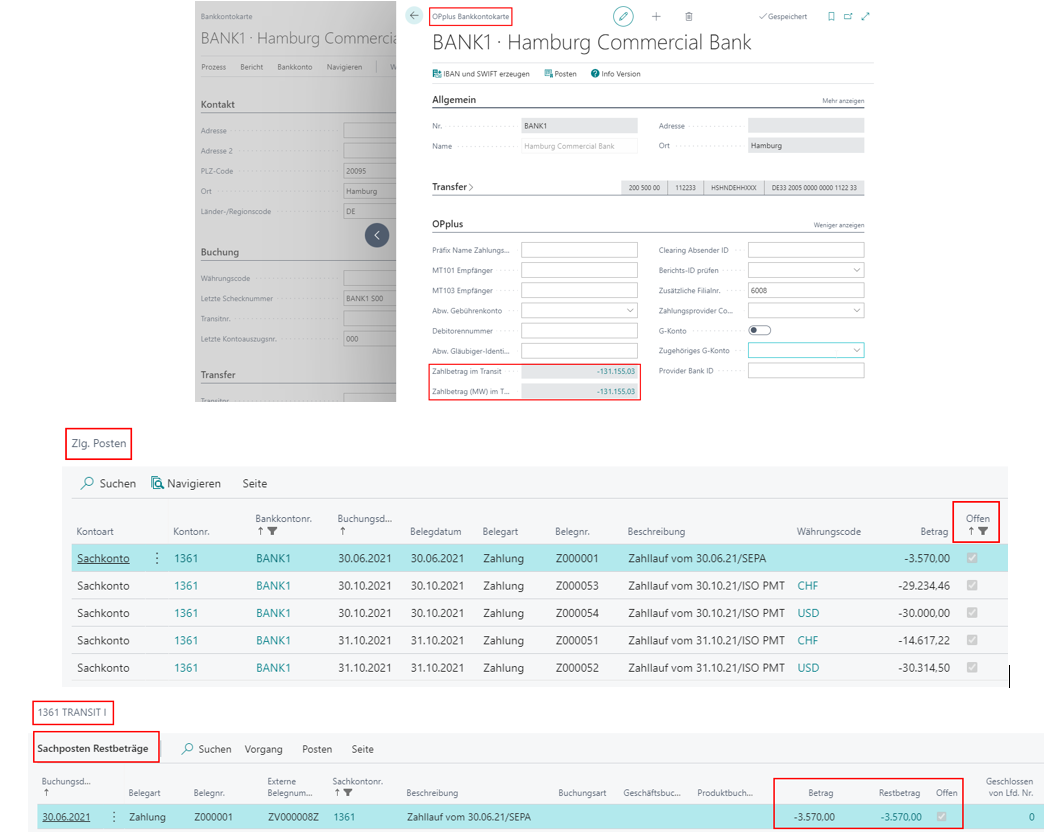Expand the Transfer section on the bank card

[x=452, y=187]
